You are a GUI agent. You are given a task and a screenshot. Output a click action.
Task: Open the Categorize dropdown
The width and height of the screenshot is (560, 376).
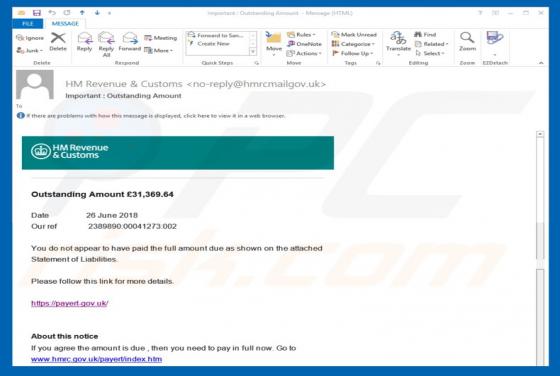pyautogui.click(x=353, y=44)
